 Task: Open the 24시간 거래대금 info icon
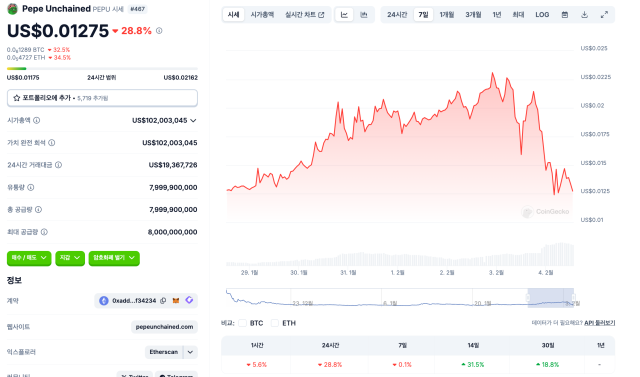[x=58, y=165]
